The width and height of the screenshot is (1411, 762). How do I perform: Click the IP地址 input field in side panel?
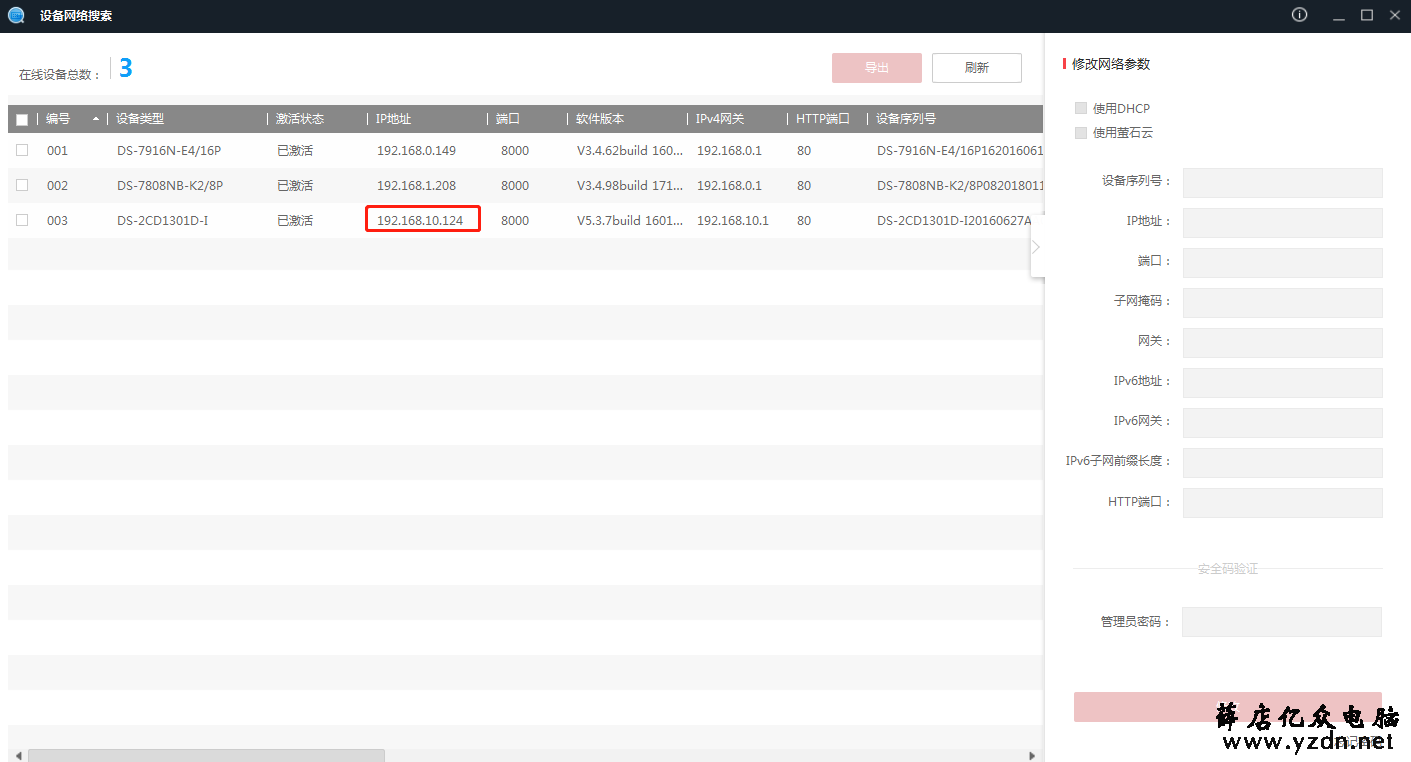tap(1283, 223)
